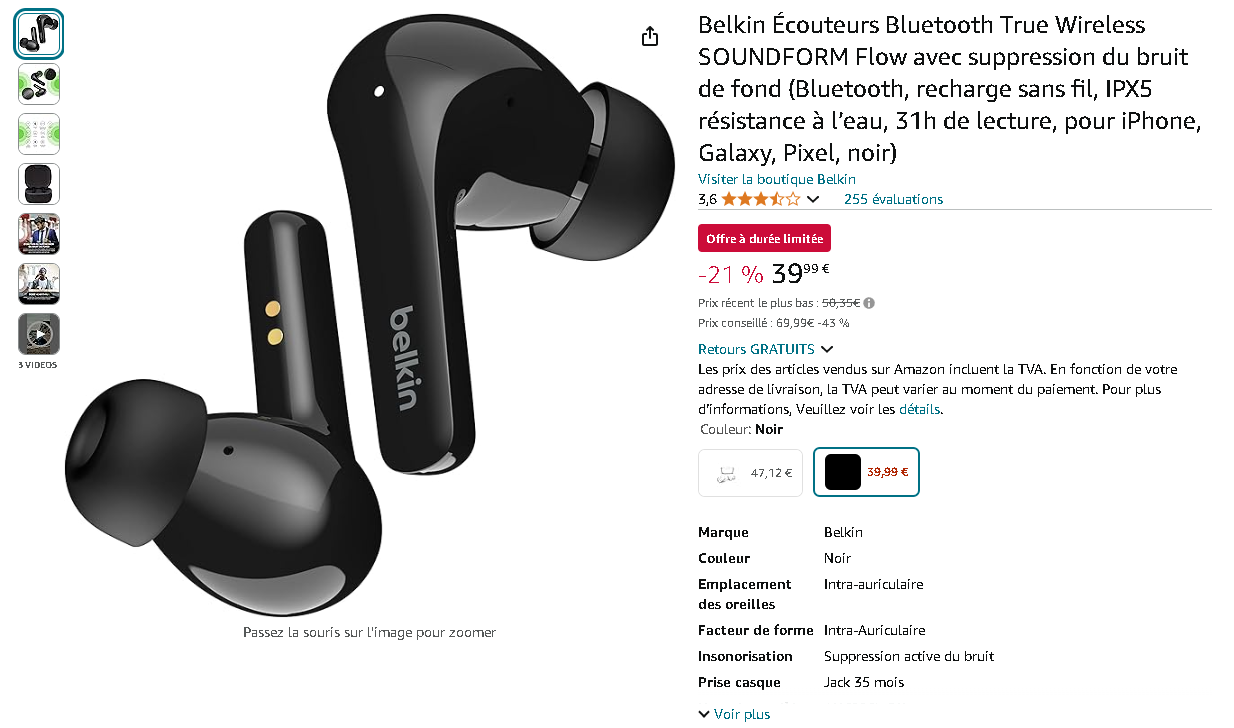Play the 3 VIDEOS thumbnail
The width and height of the screenshot is (1234, 728).
click(x=39, y=334)
